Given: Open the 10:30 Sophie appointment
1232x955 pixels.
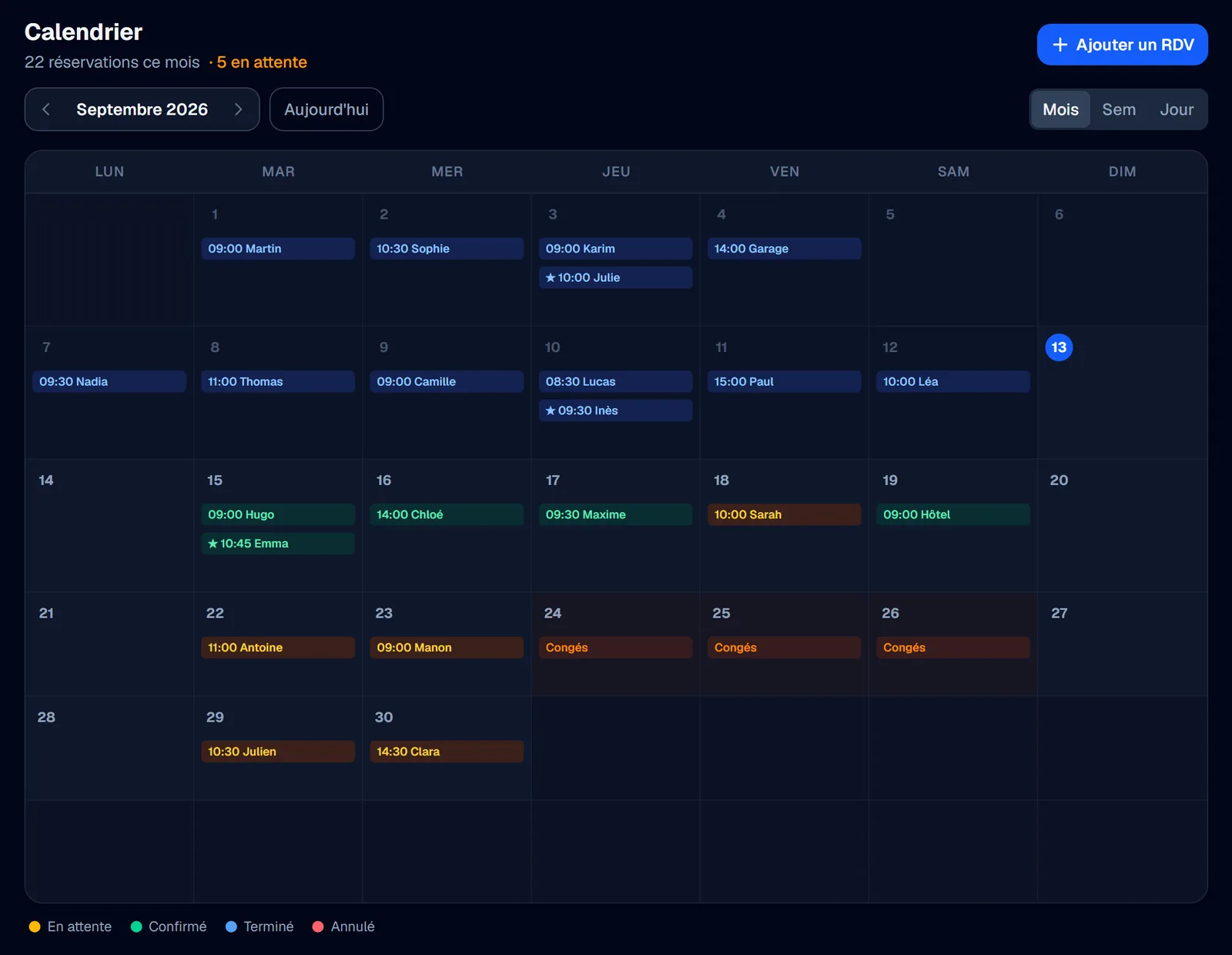Looking at the screenshot, I should [x=447, y=249].
